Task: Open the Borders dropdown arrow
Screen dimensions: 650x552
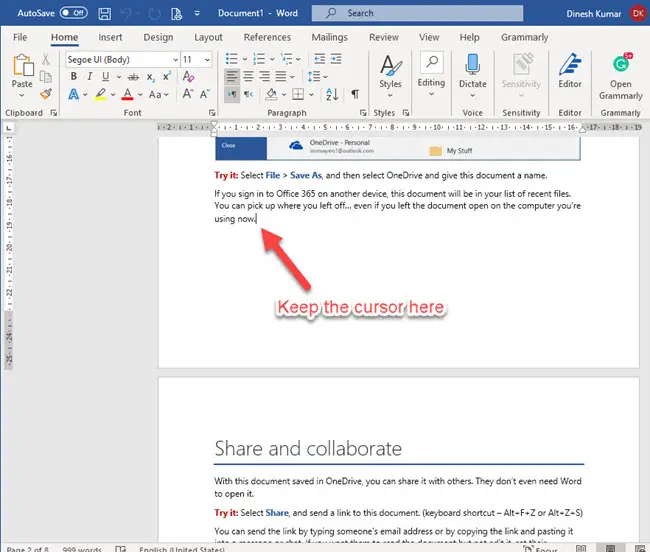Action: click(x=311, y=94)
